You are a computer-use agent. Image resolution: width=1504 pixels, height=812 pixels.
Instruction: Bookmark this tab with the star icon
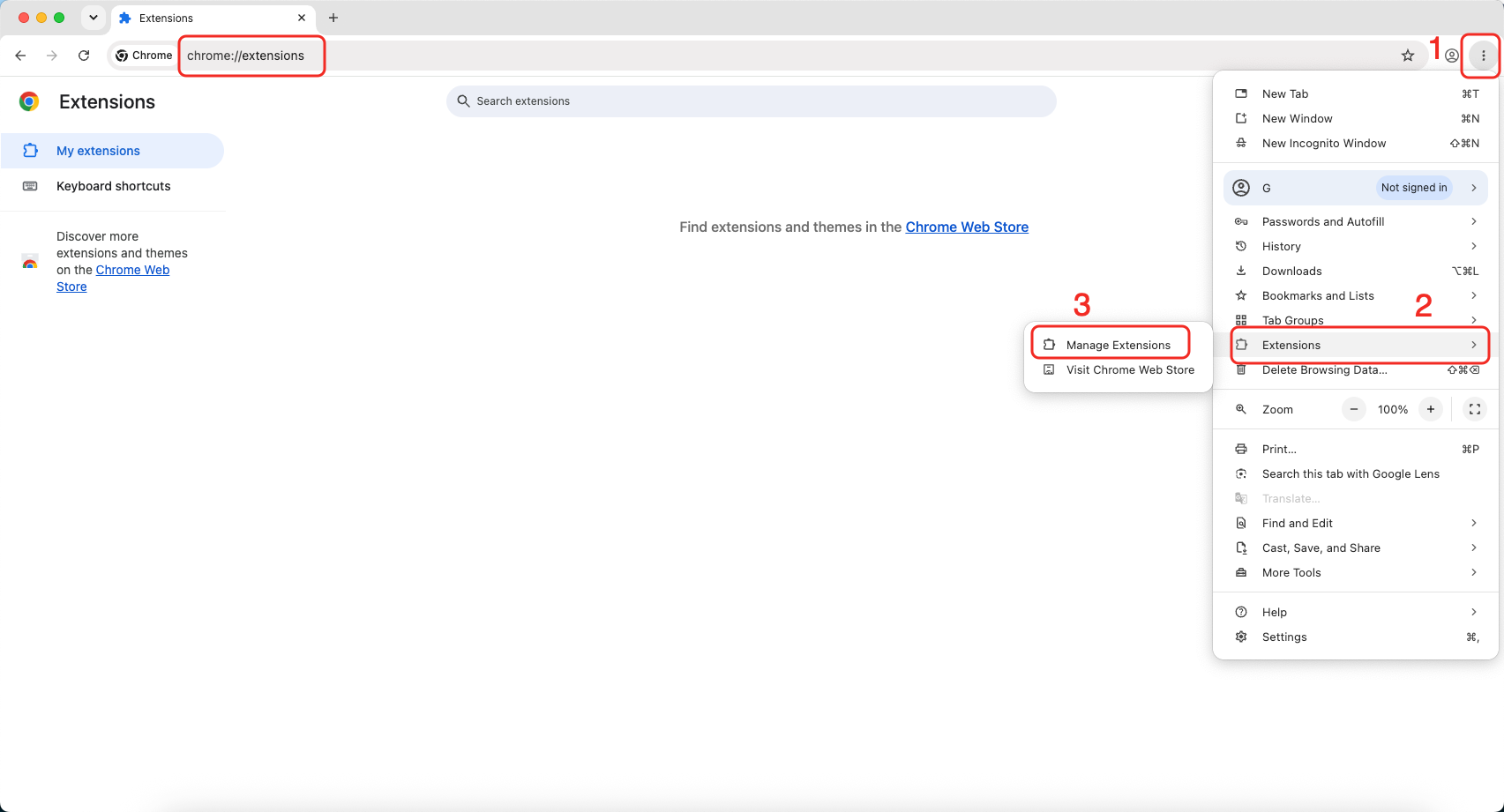click(x=1408, y=56)
